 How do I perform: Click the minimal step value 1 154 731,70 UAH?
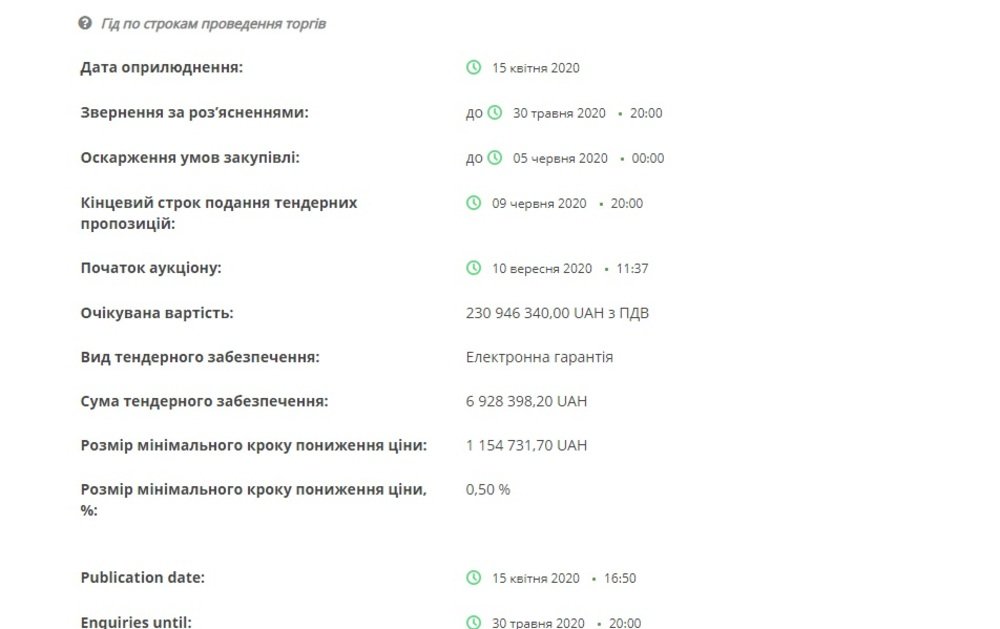click(x=526, y=445)
